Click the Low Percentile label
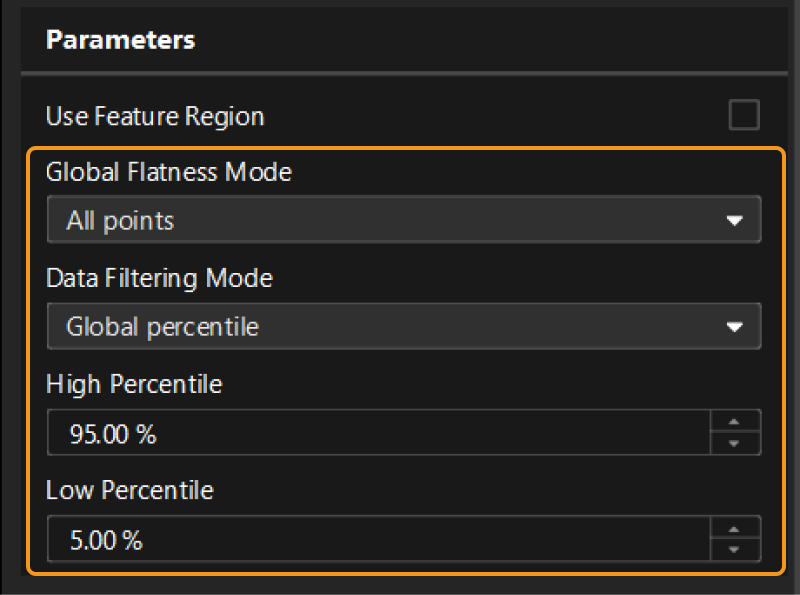This screenshot has height=595, width=800. pos(130,490)
